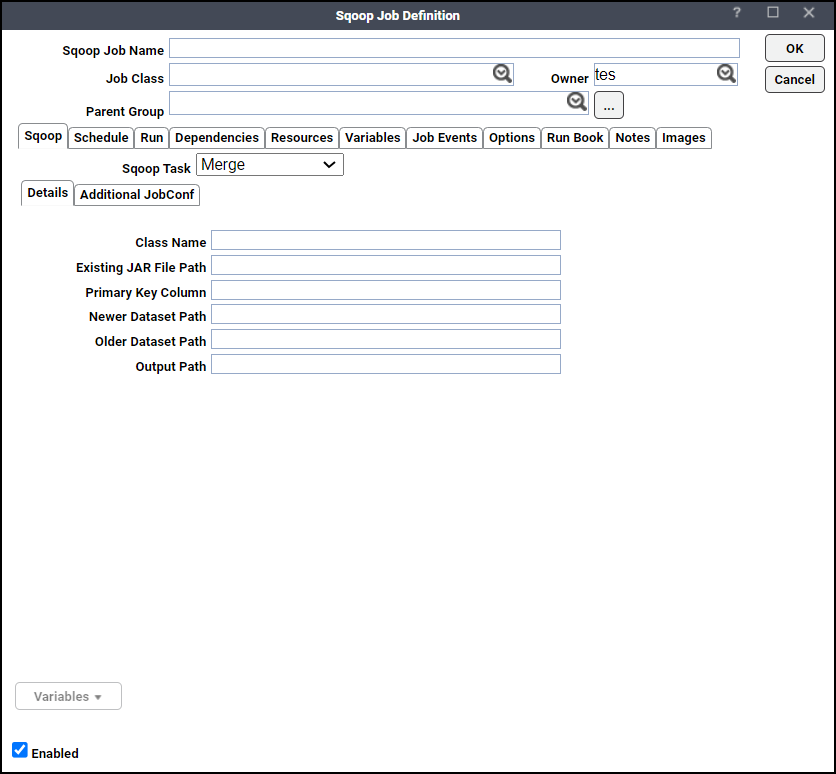The height and width of the screenshot is (774, 836).
Task: Focus the Output Path field
Action: (x=386, y=364)
